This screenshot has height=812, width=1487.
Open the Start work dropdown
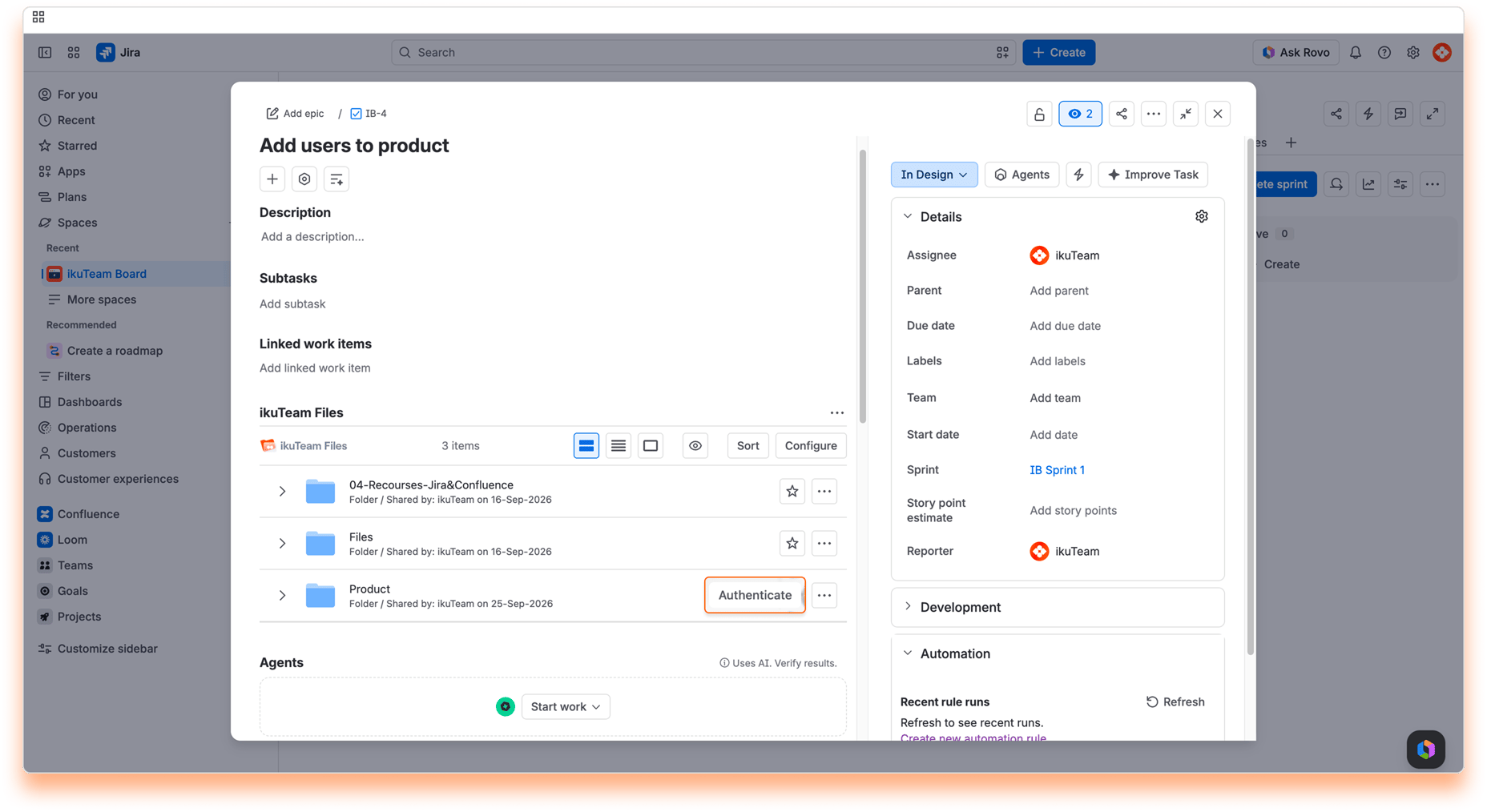pos(566,707)
